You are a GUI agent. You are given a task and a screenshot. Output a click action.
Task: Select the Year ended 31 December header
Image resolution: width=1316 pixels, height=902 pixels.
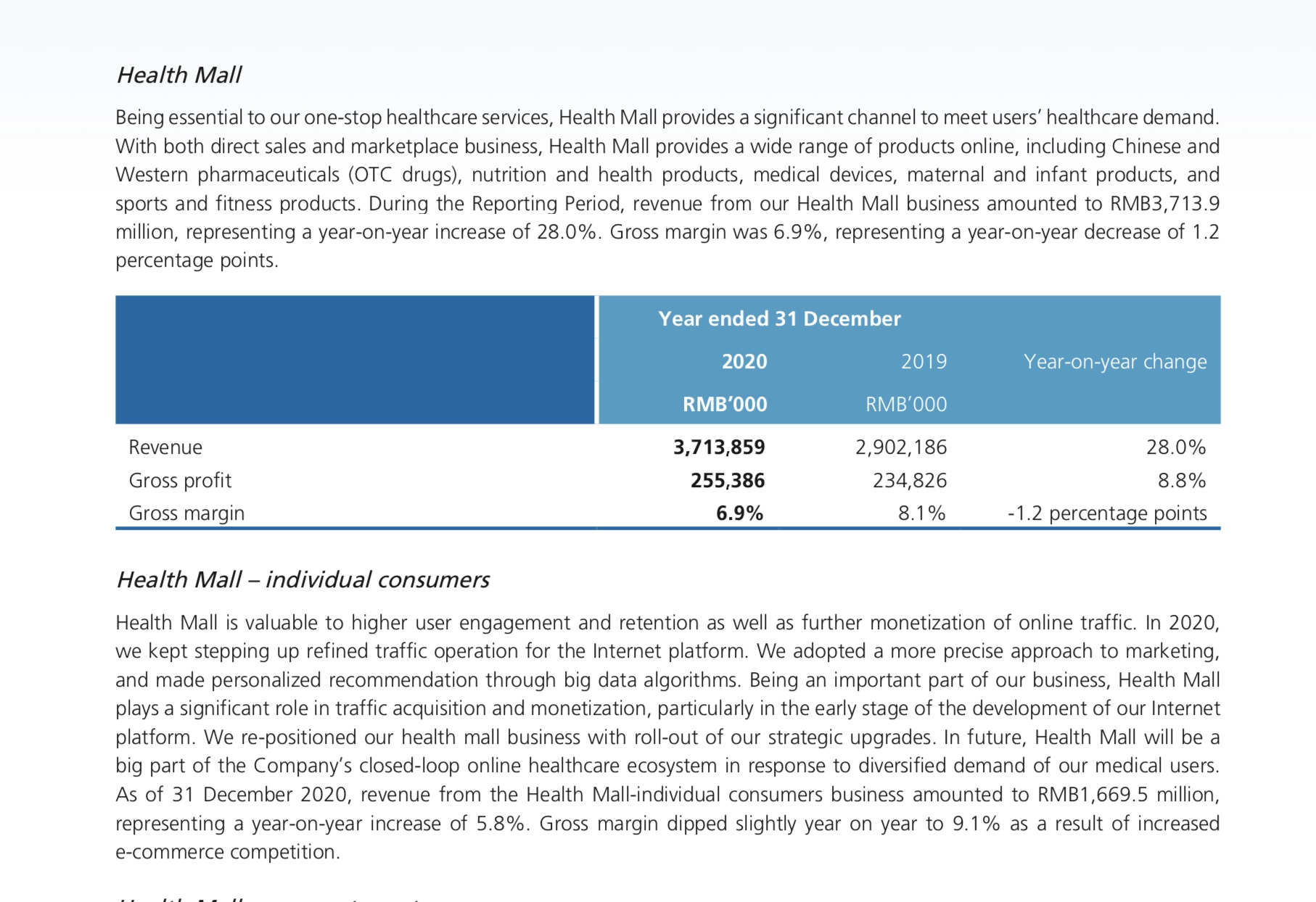click(x=779, y=318)
